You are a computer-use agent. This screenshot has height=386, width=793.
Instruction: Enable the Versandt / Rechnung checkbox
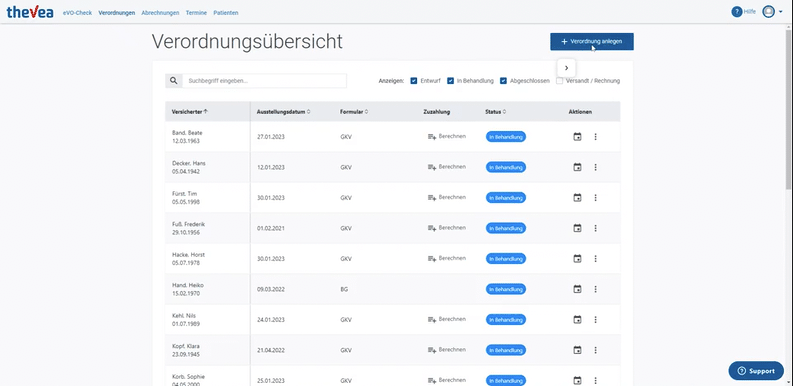[x=559, y=80]
